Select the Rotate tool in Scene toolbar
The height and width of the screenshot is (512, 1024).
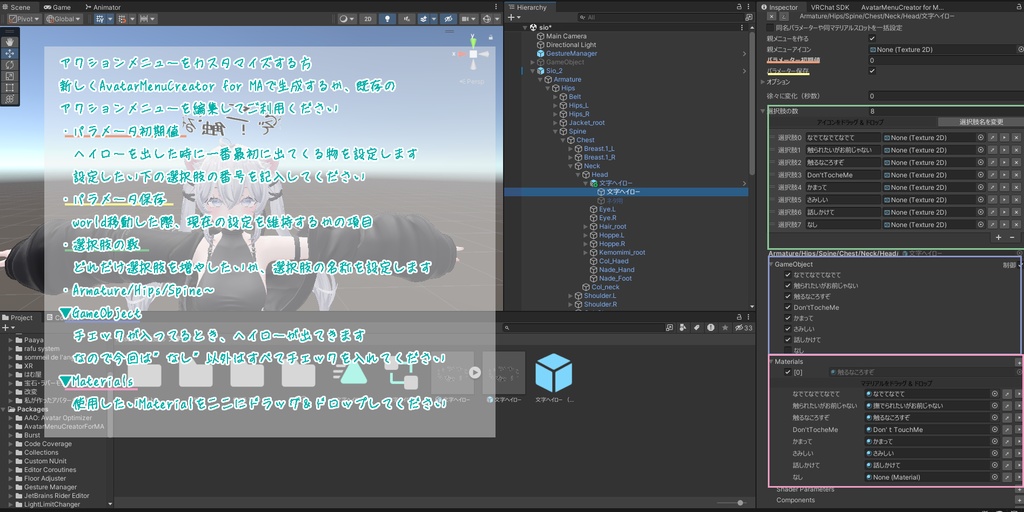[10, 65]
